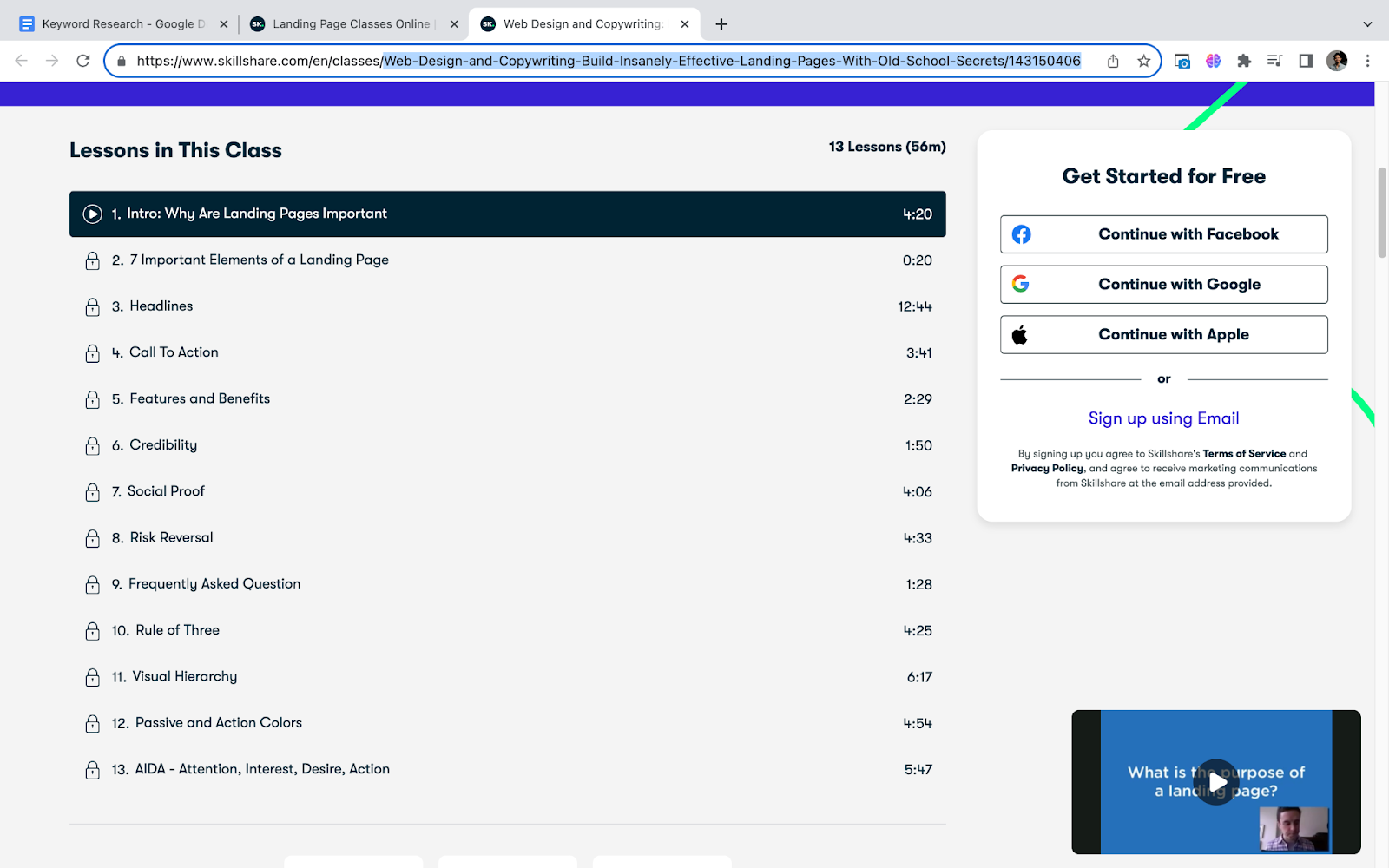Screen dimensions: 1389x868
Task: Open a new browser tab
Action: pos(721,24)
